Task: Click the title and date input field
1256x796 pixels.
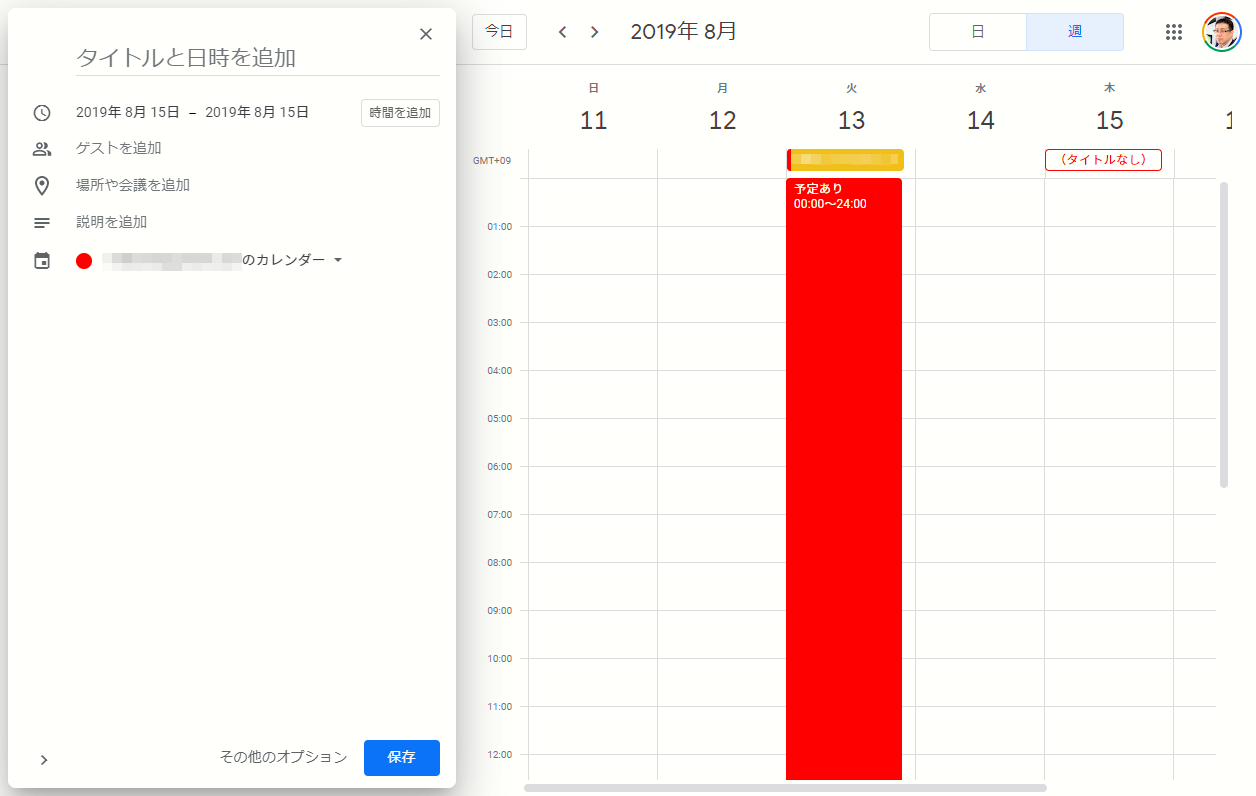Action: pyautogui.click(x=258, y=58)
